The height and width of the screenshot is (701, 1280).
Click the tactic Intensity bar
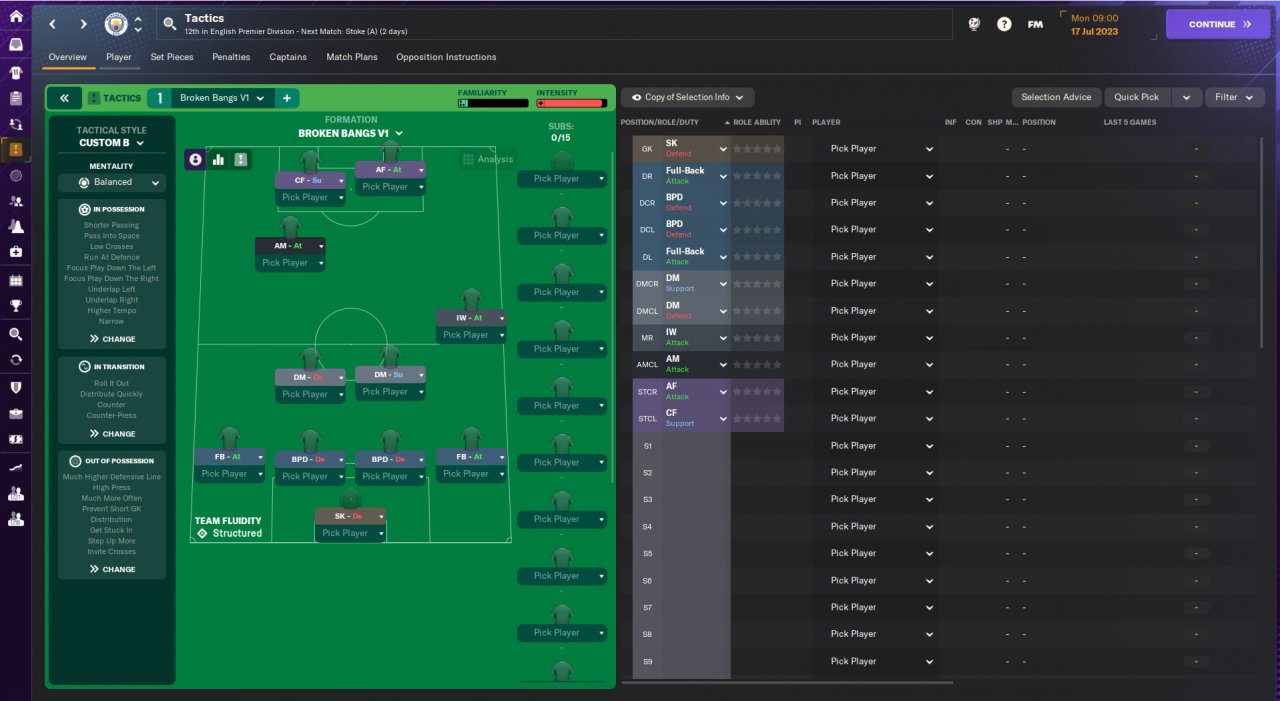tap(571, 103)
